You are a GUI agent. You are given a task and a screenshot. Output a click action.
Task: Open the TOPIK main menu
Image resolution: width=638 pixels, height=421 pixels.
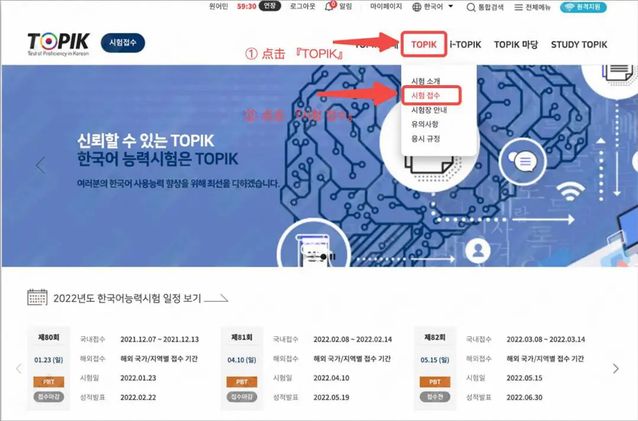tap(424, 44)
